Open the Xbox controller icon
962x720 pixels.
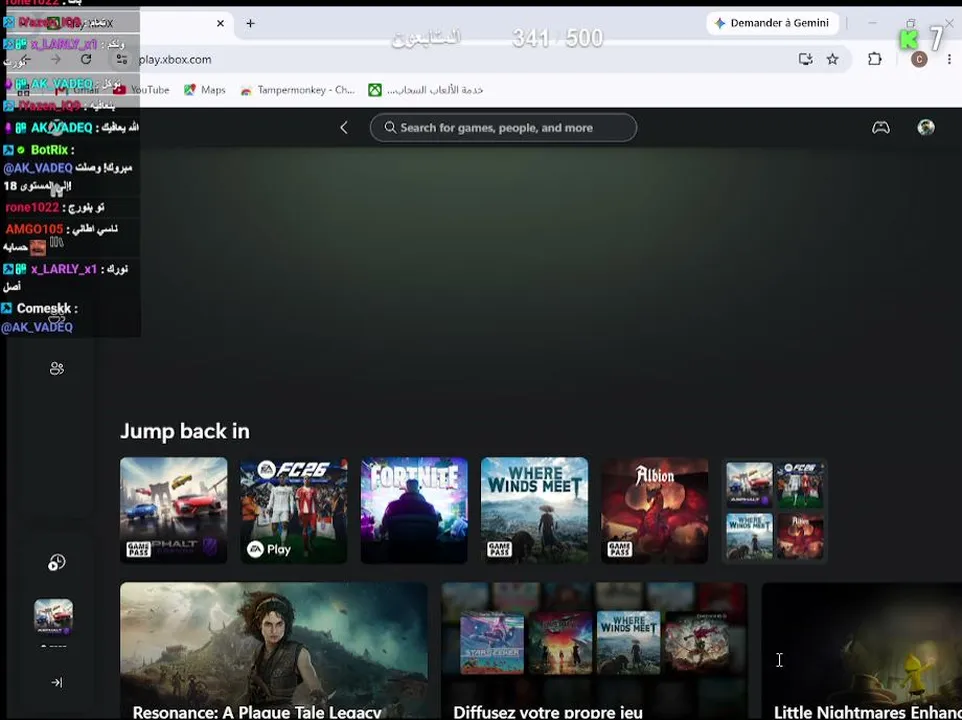pos(881,128)
